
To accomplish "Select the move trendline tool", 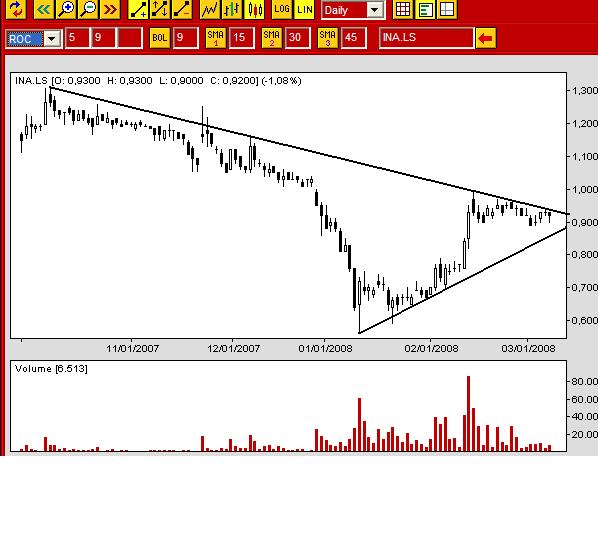I will pyautogui.click(x=160, y=9).
